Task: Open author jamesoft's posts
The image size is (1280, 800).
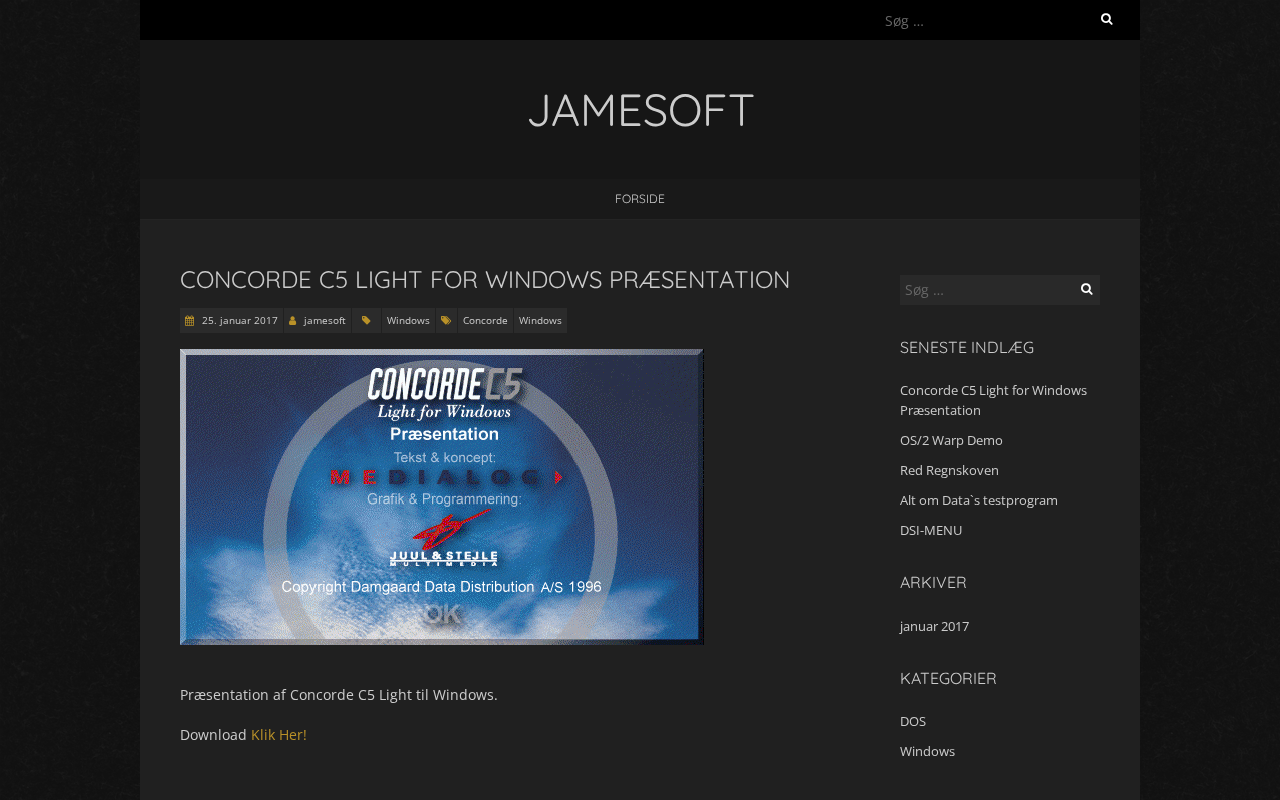Action: coord(325,321)
